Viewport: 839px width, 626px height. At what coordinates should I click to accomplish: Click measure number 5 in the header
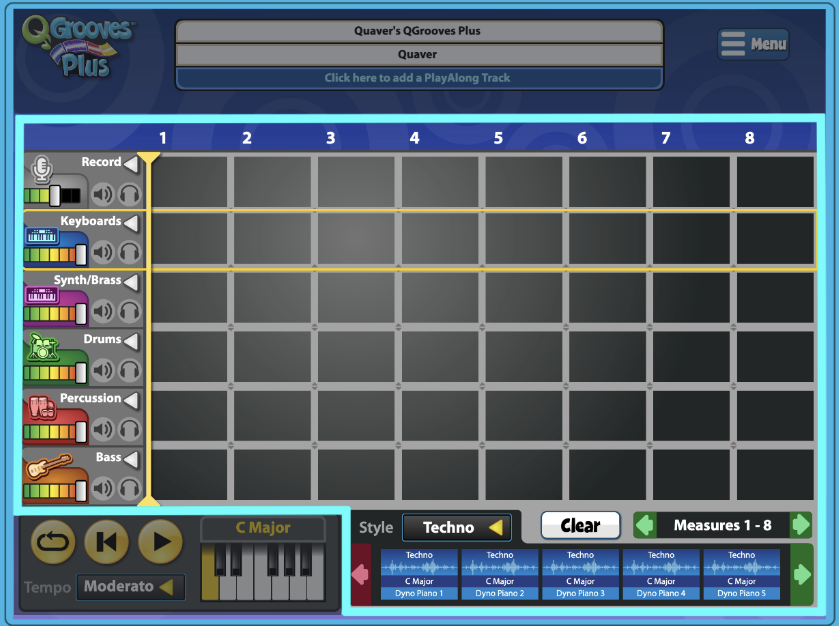[498, 138]
